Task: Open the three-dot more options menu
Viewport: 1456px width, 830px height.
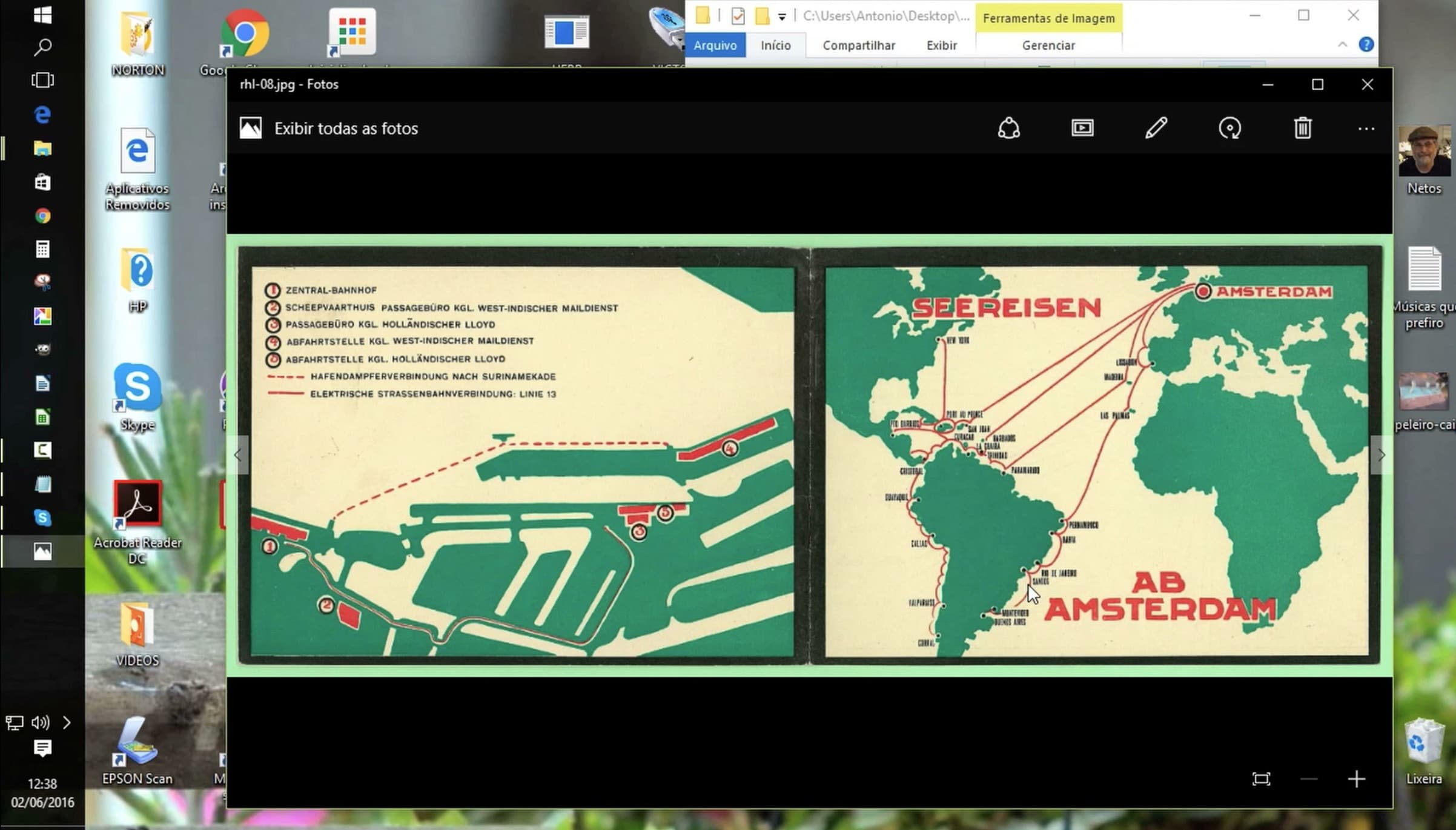Action: [x=1366, y=128]
